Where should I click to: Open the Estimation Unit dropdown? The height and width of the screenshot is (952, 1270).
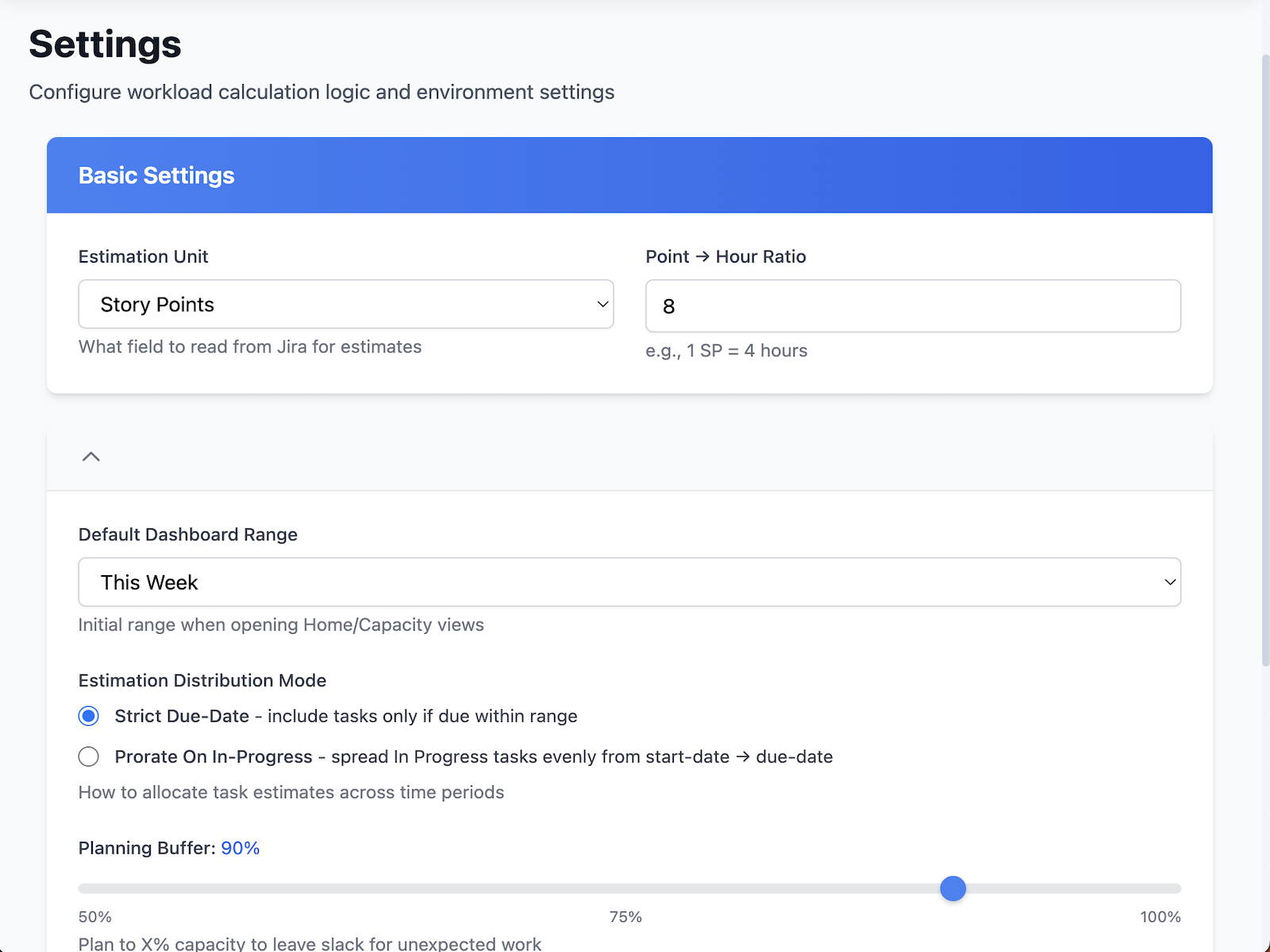(345, 304)
